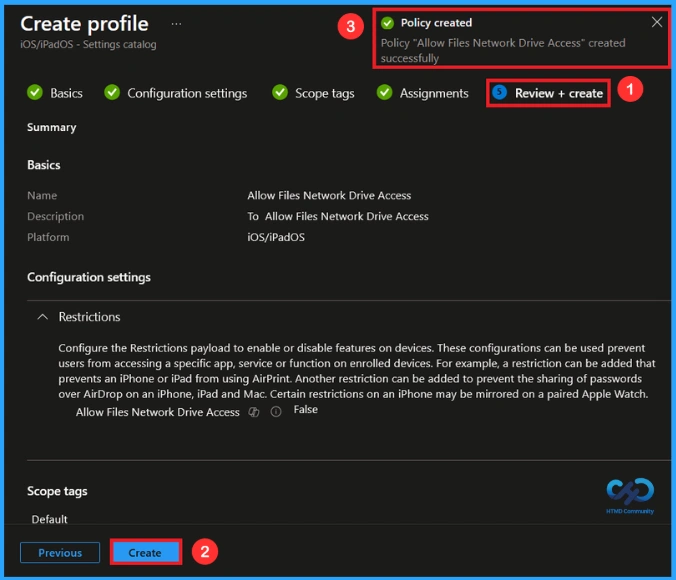Image resolution: width=676 pixels, height=580 pixels.
Task: Click the Previous button
Action: [60, 552]
